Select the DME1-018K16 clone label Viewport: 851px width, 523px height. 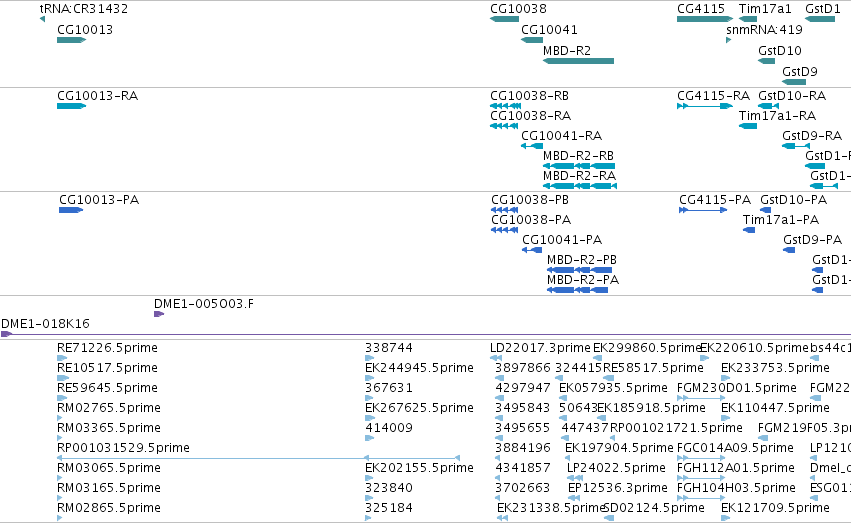point(45,324)
